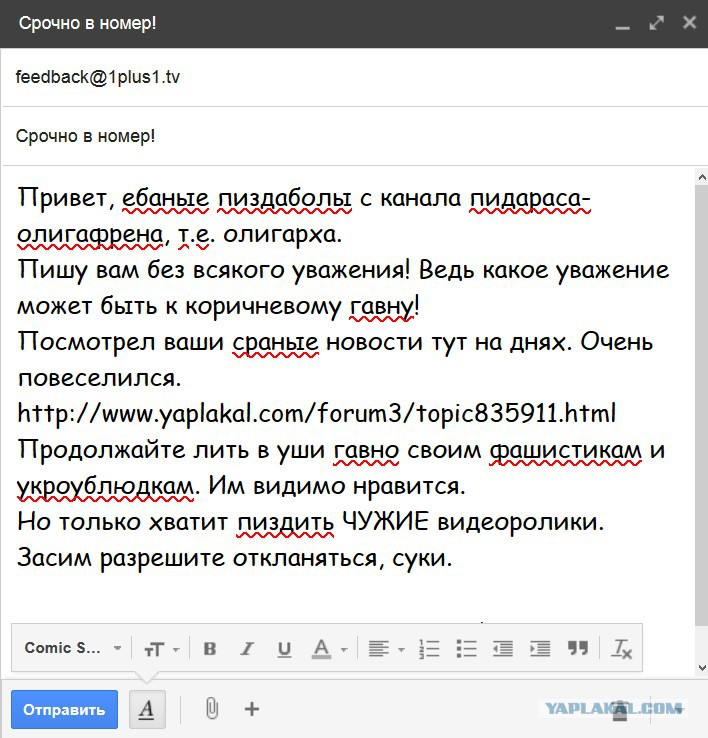Click the scrollbar up arrow

[x=702, y=177]
